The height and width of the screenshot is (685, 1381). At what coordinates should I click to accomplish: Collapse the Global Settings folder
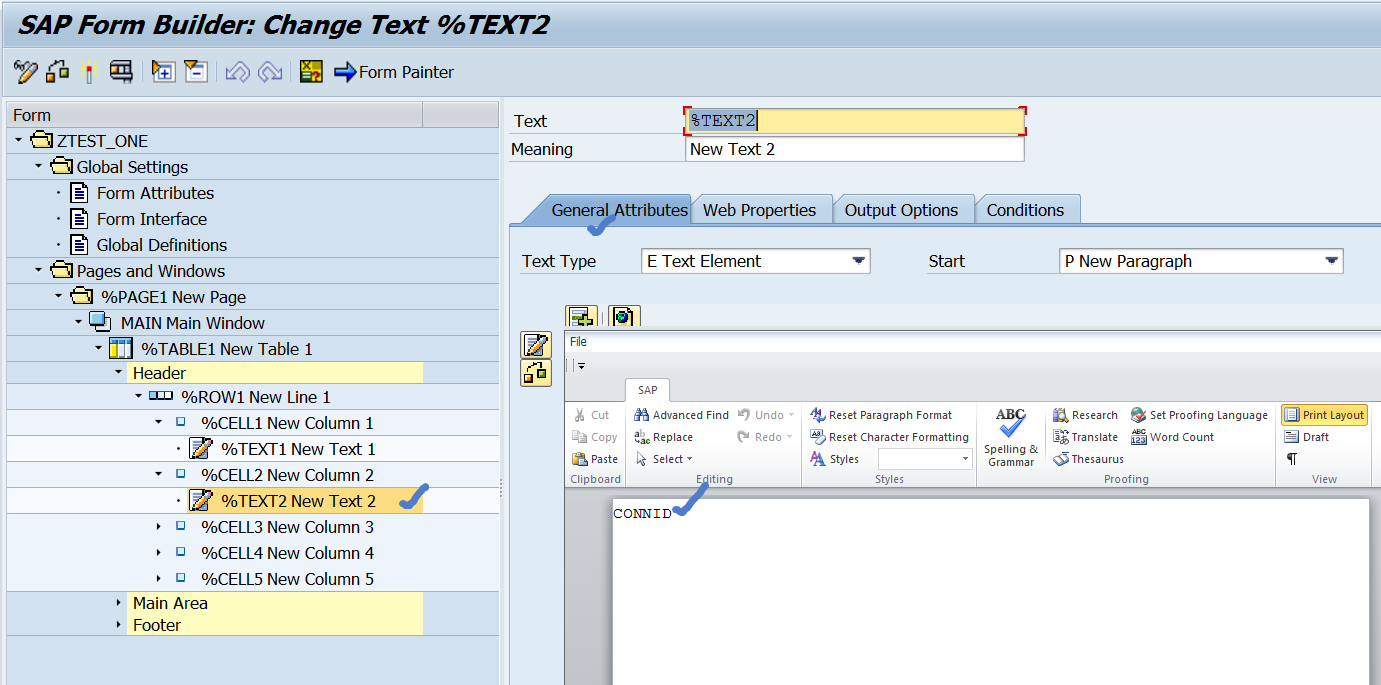pos(38,167)
